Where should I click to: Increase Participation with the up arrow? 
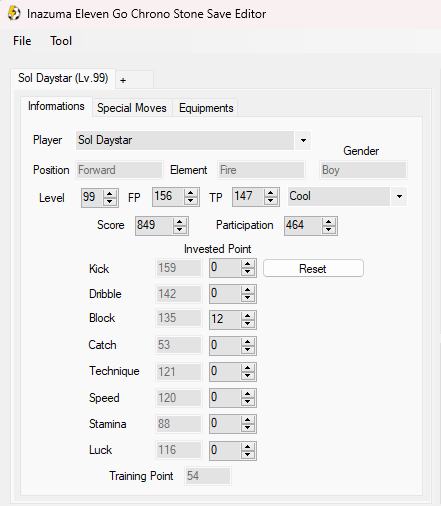point(329,222)
